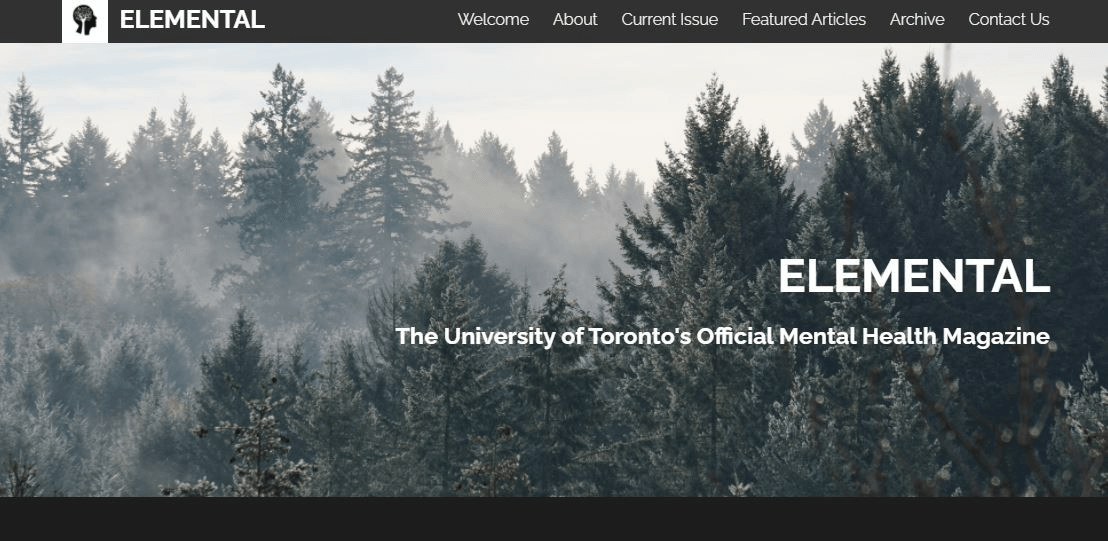The image size is (1108, 541).
Task: Click the Contact Us nav link
Action: tap(1009, 20)
